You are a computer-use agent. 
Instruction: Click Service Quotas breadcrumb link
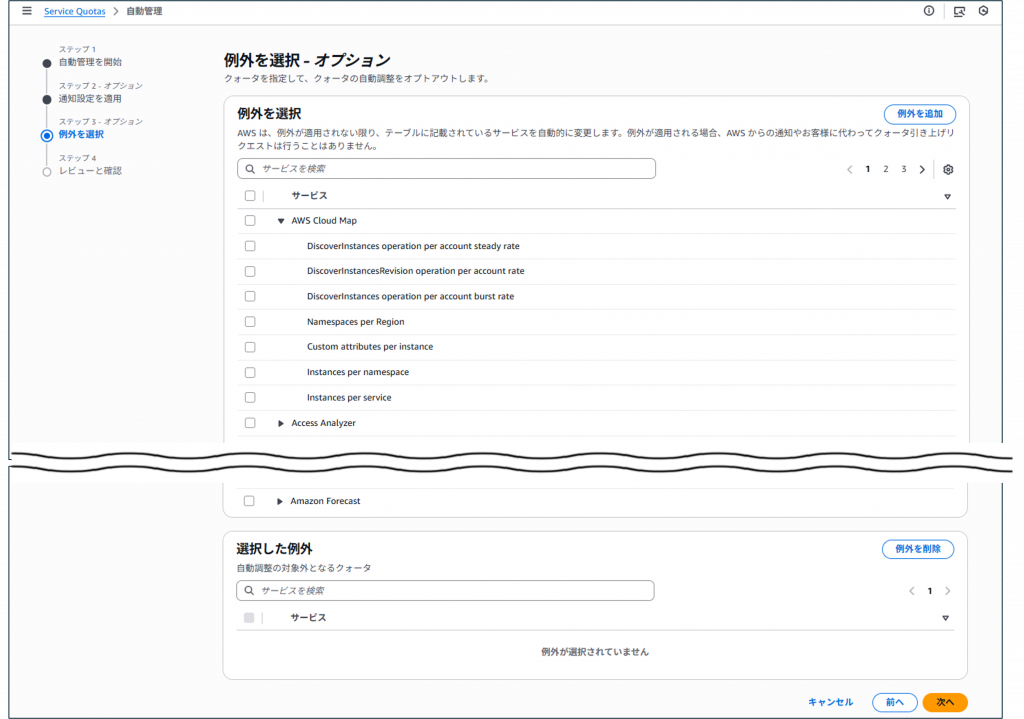point(75,11)
